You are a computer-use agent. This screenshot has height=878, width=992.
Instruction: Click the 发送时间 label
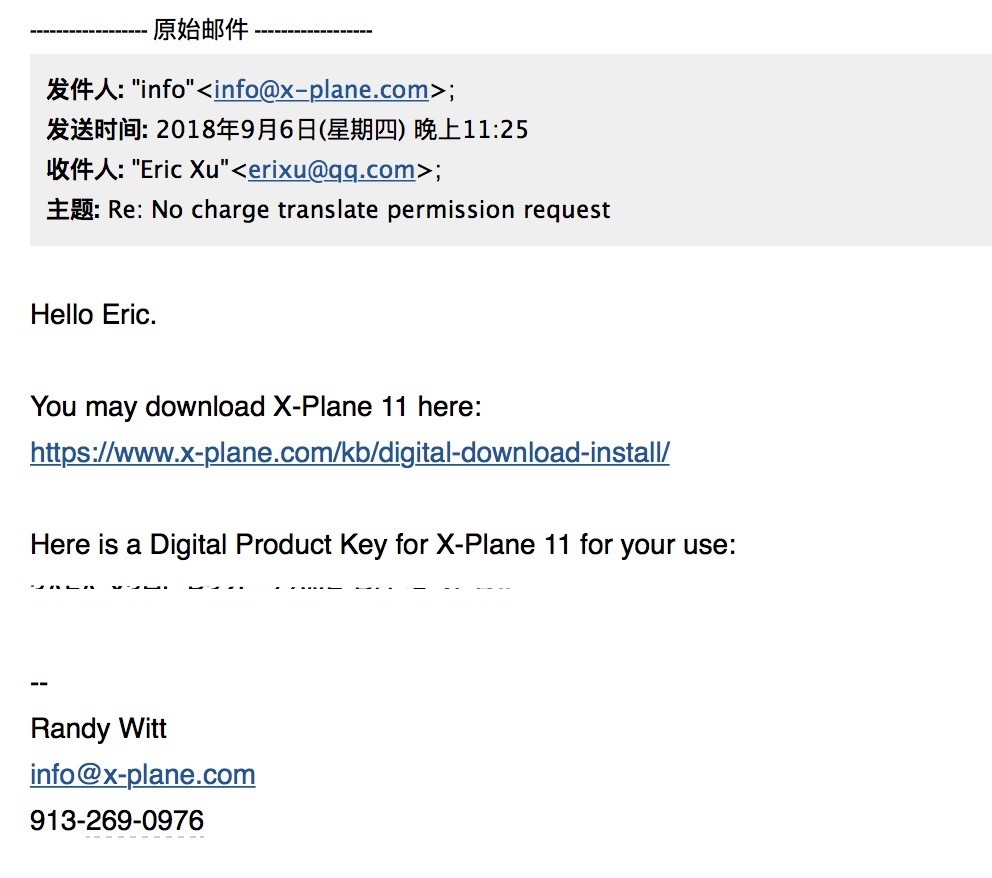click(97, 130)
